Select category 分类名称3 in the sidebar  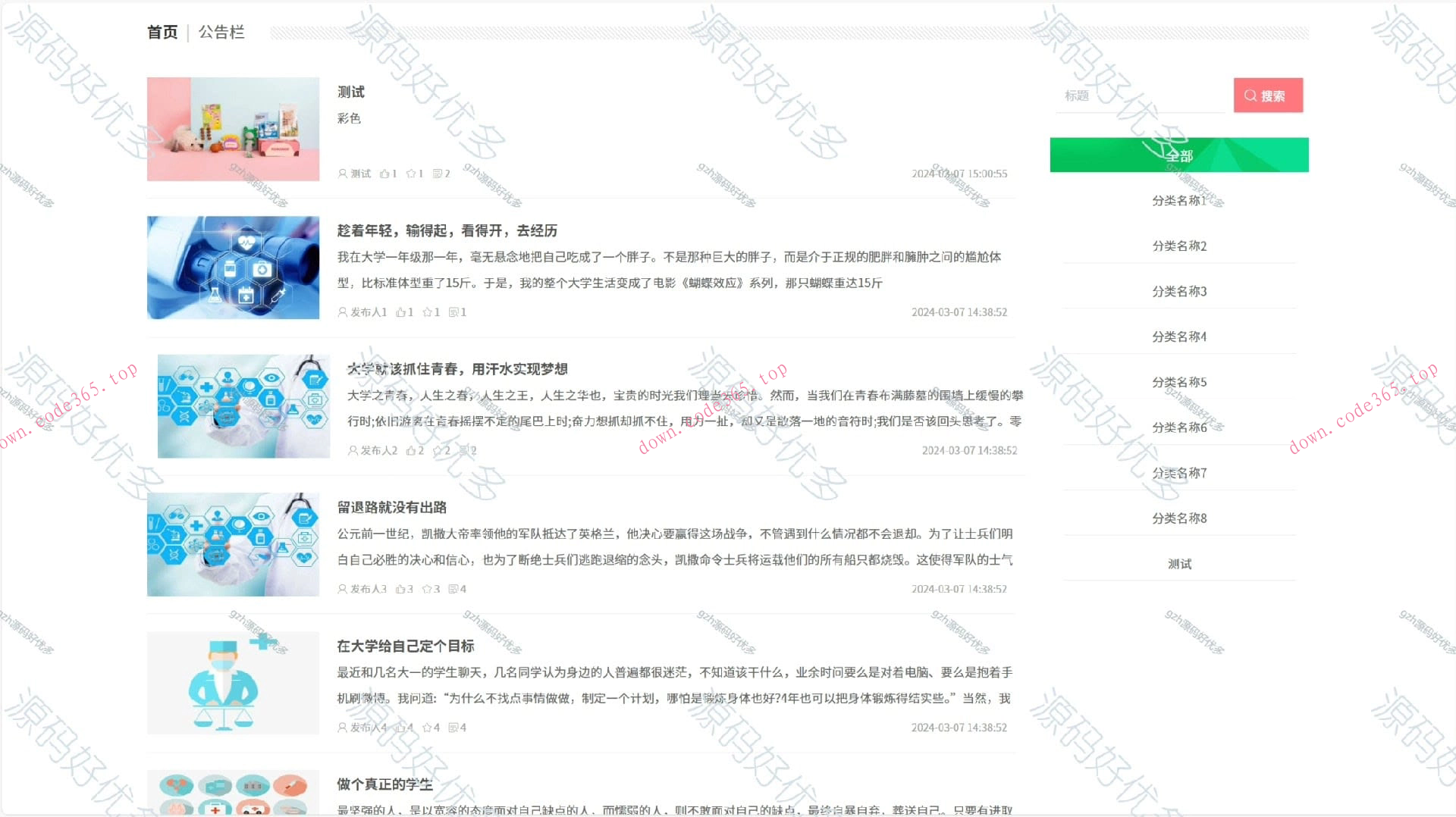click(x=1179, y=290)
